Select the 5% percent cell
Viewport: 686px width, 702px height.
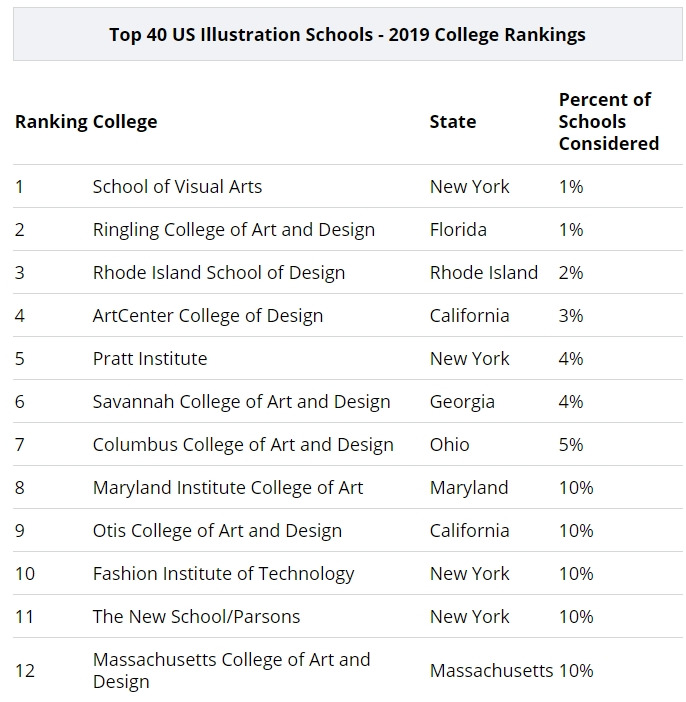tap(571, 445)
